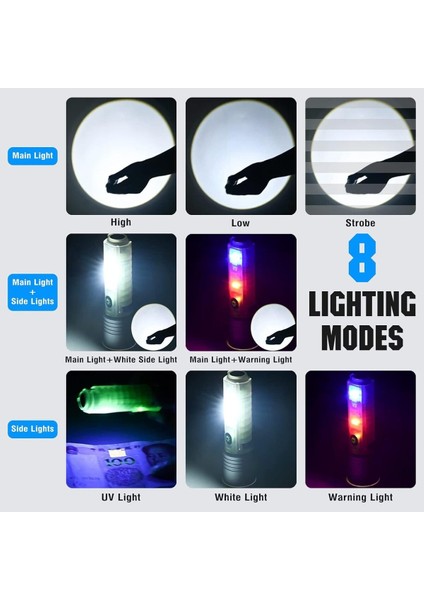The image size is (424, 600).
Task: Click the Low caption text
Action: 240,223
